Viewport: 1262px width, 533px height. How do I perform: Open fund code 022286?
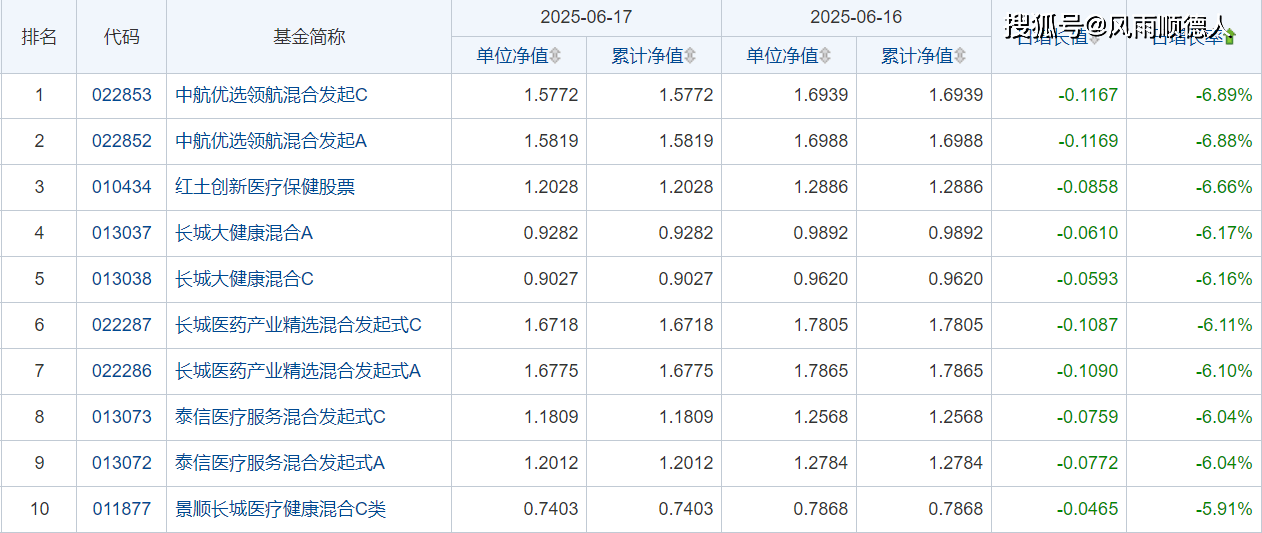coord(122,372)
